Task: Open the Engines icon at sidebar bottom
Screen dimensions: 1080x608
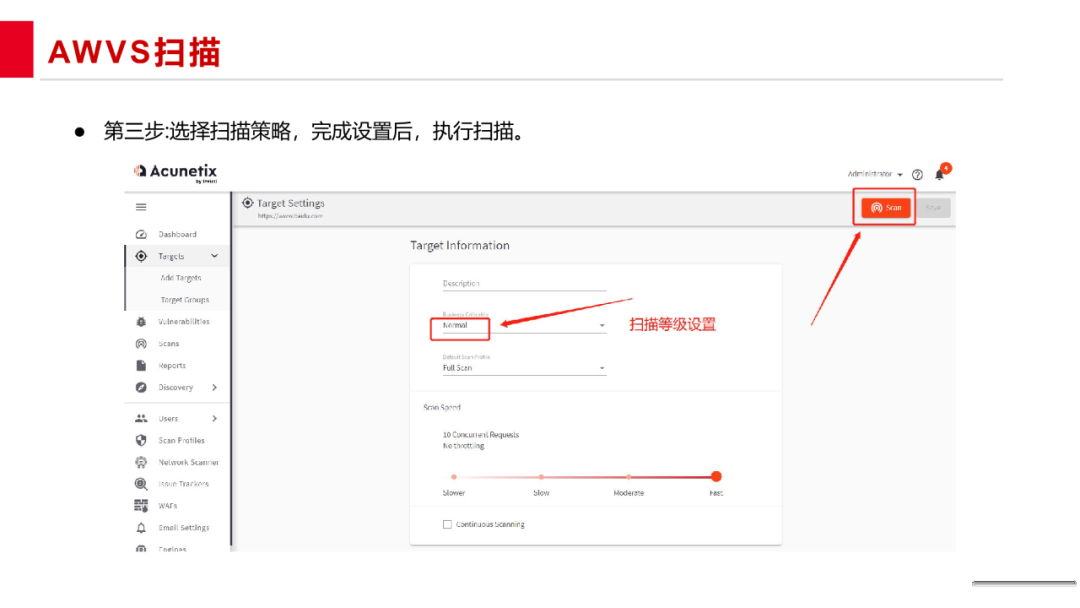Action: pyautogui.click(x=141, y=549)
